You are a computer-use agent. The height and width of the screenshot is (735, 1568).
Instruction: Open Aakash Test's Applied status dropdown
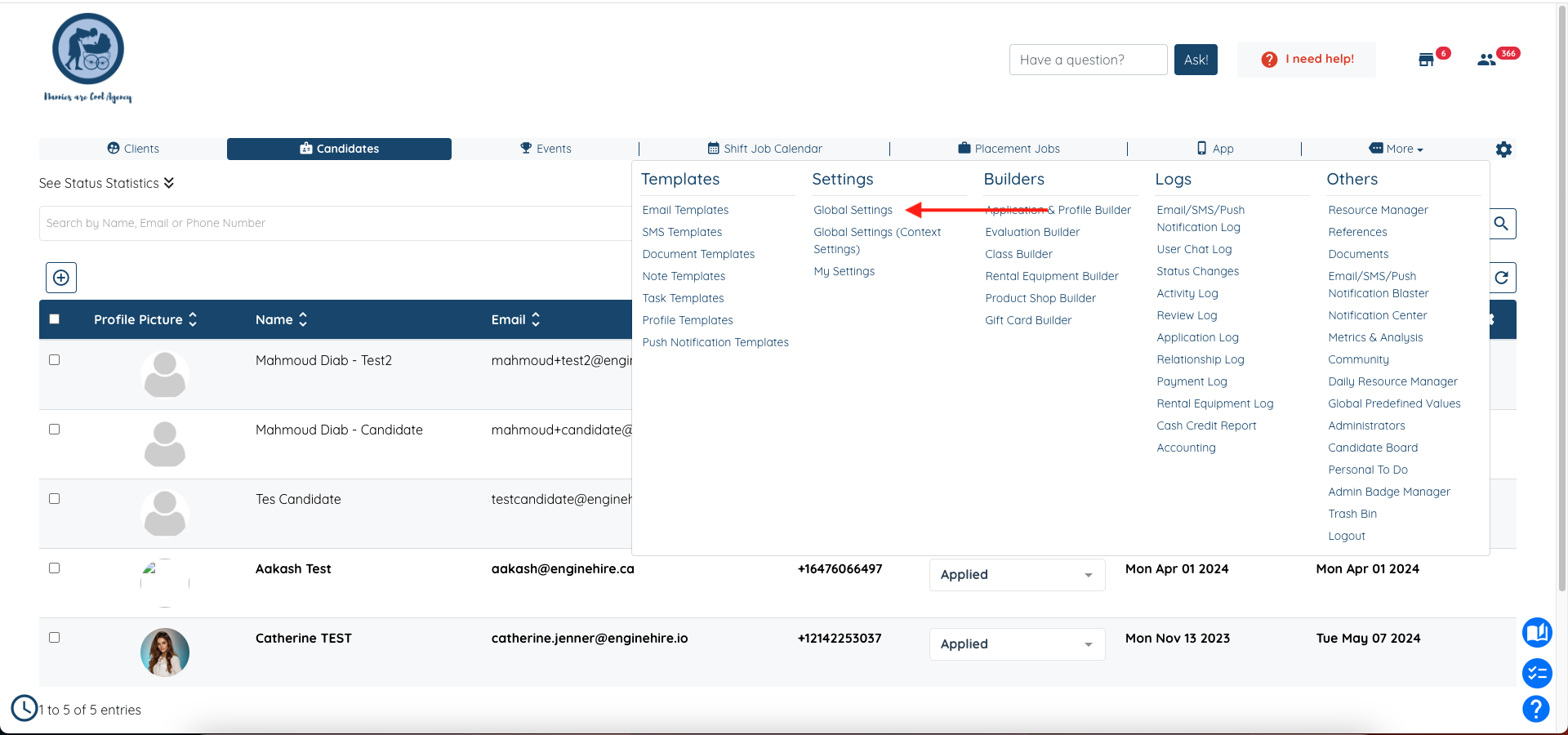[x=1016, y=574]
